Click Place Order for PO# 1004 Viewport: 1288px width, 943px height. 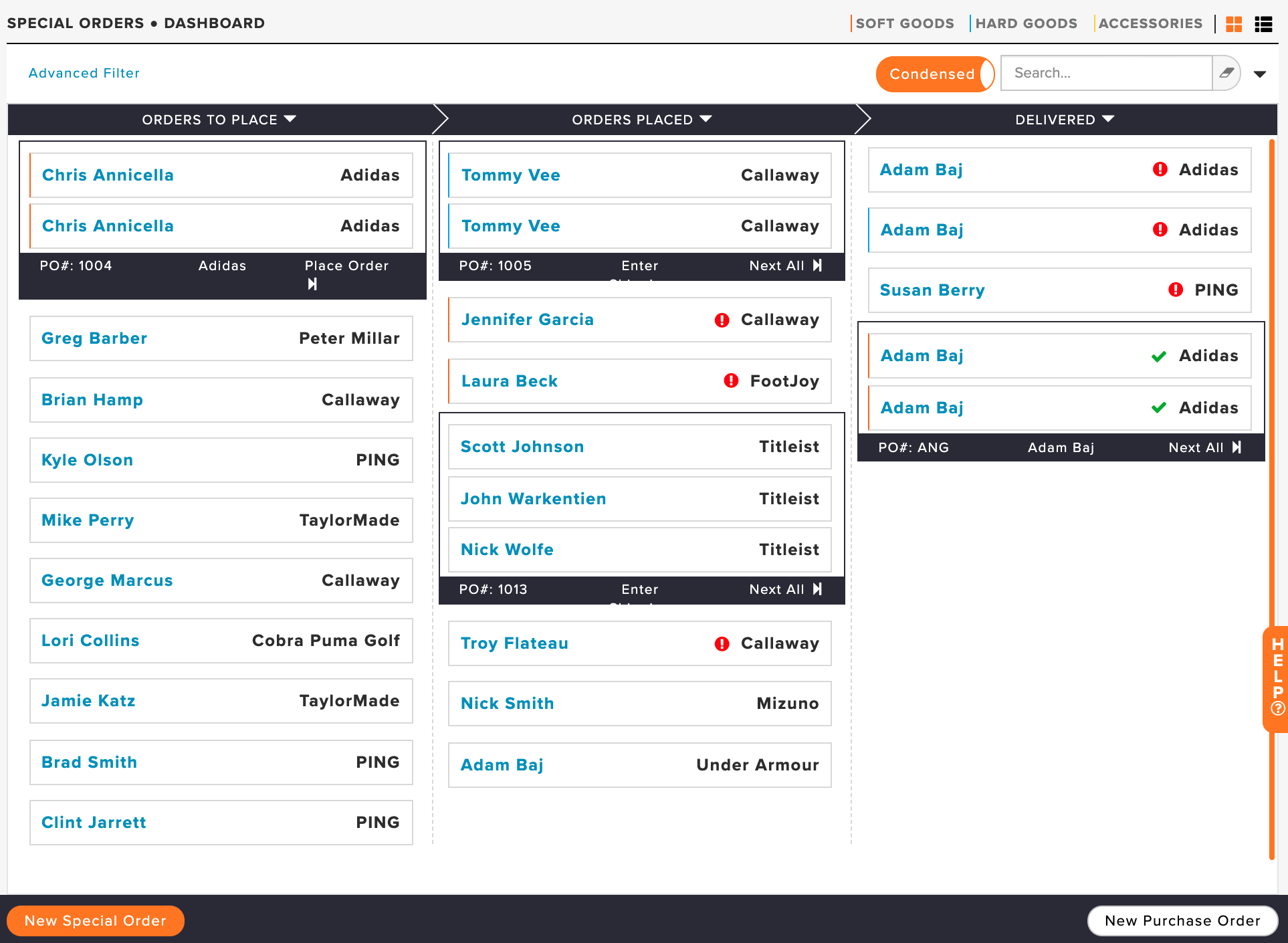tap(346, 266)
